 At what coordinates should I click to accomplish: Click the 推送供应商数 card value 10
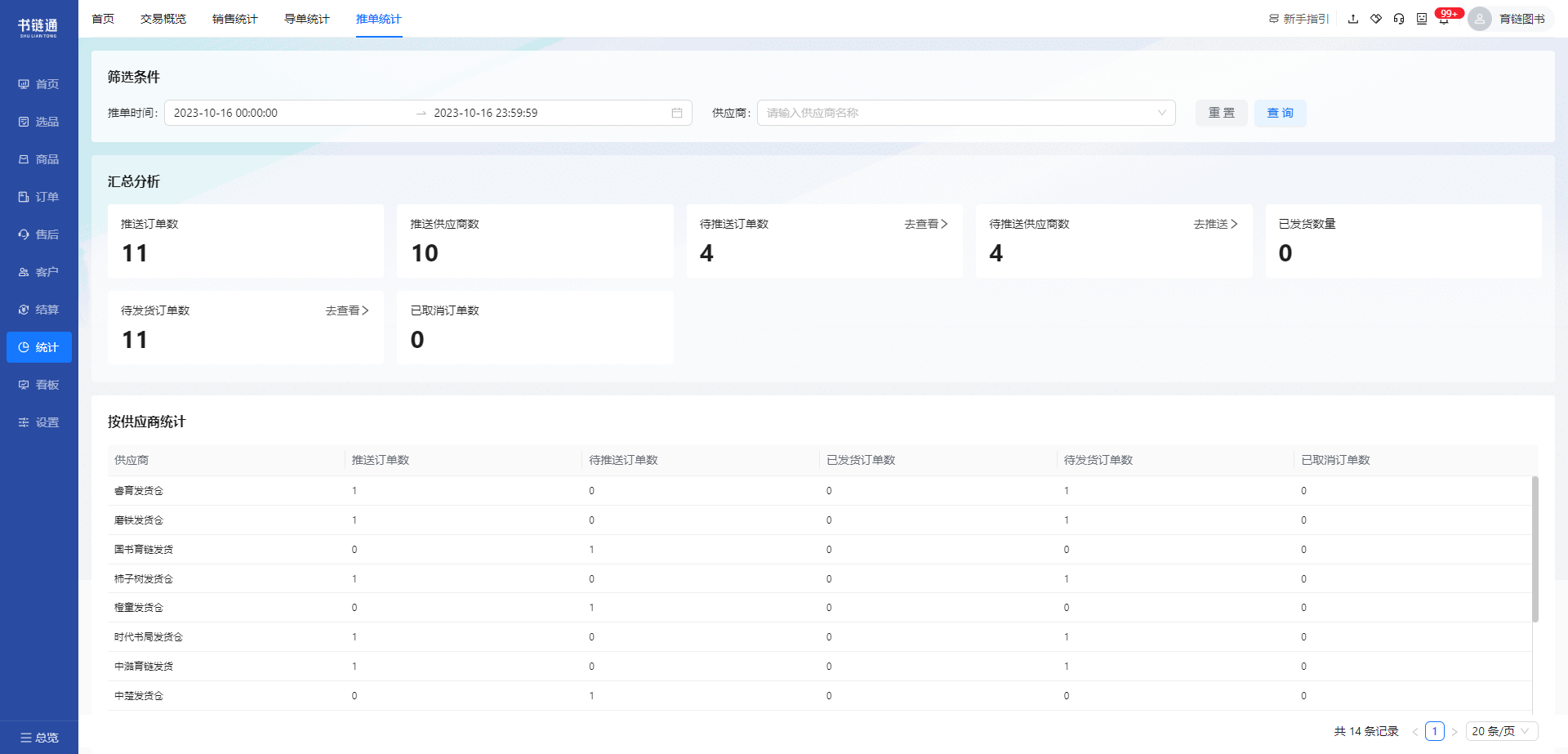click(x=425, y=253)
